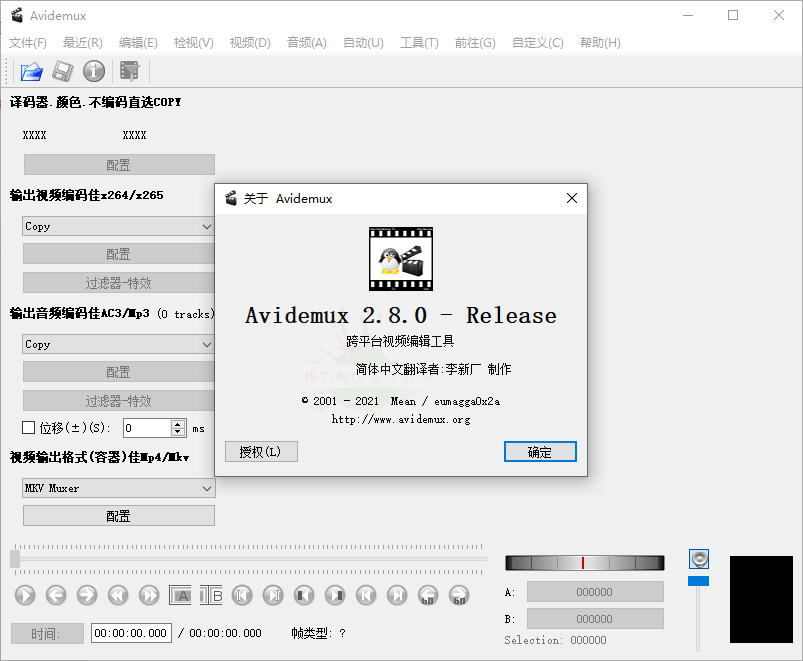Save the project using the floppy disk icon
Image resolution: width=803 pixels, height=661 pixels.
coord(60,71)
